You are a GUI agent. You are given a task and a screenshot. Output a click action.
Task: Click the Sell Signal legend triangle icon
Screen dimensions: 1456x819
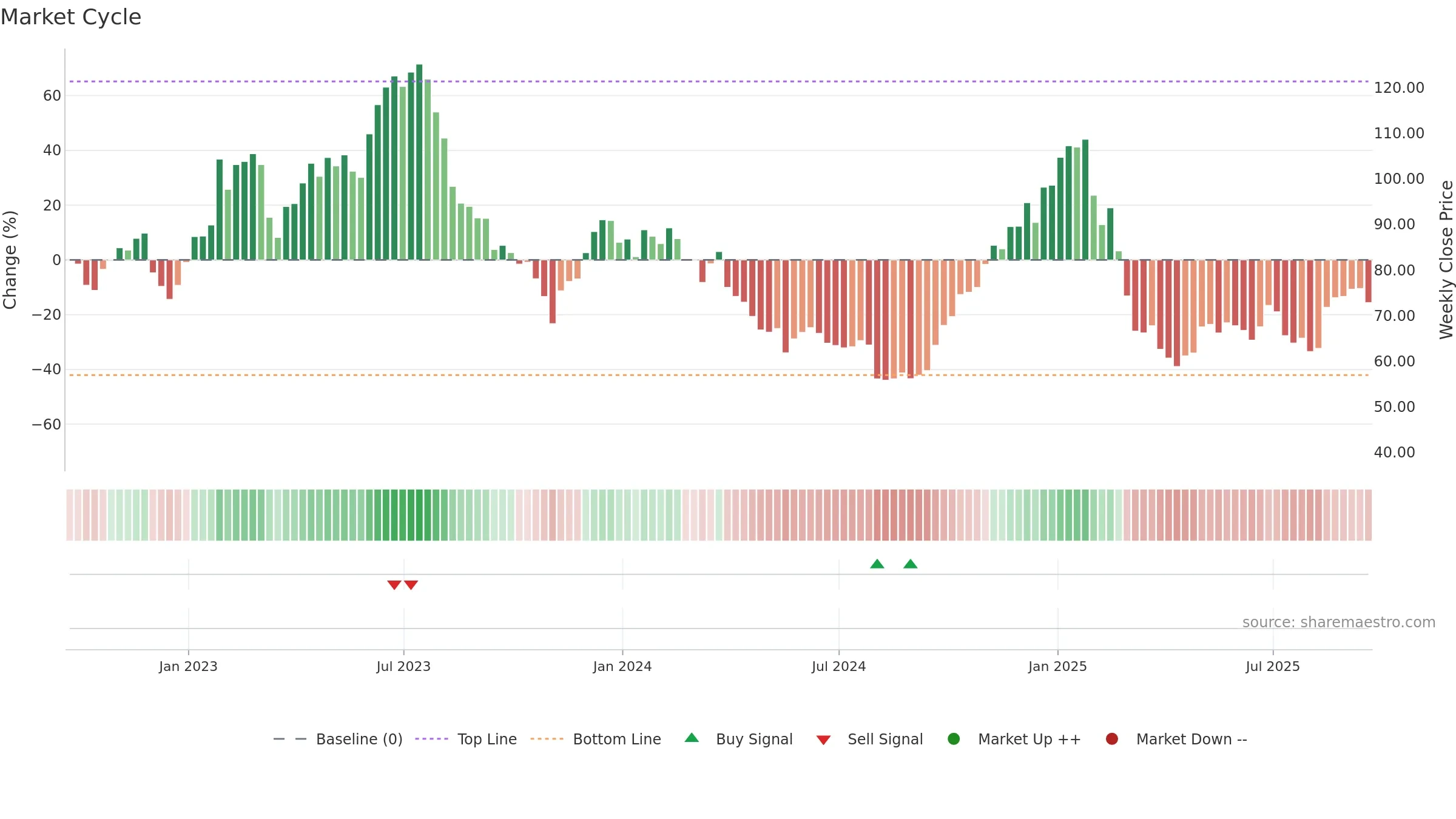pos(823,740)
